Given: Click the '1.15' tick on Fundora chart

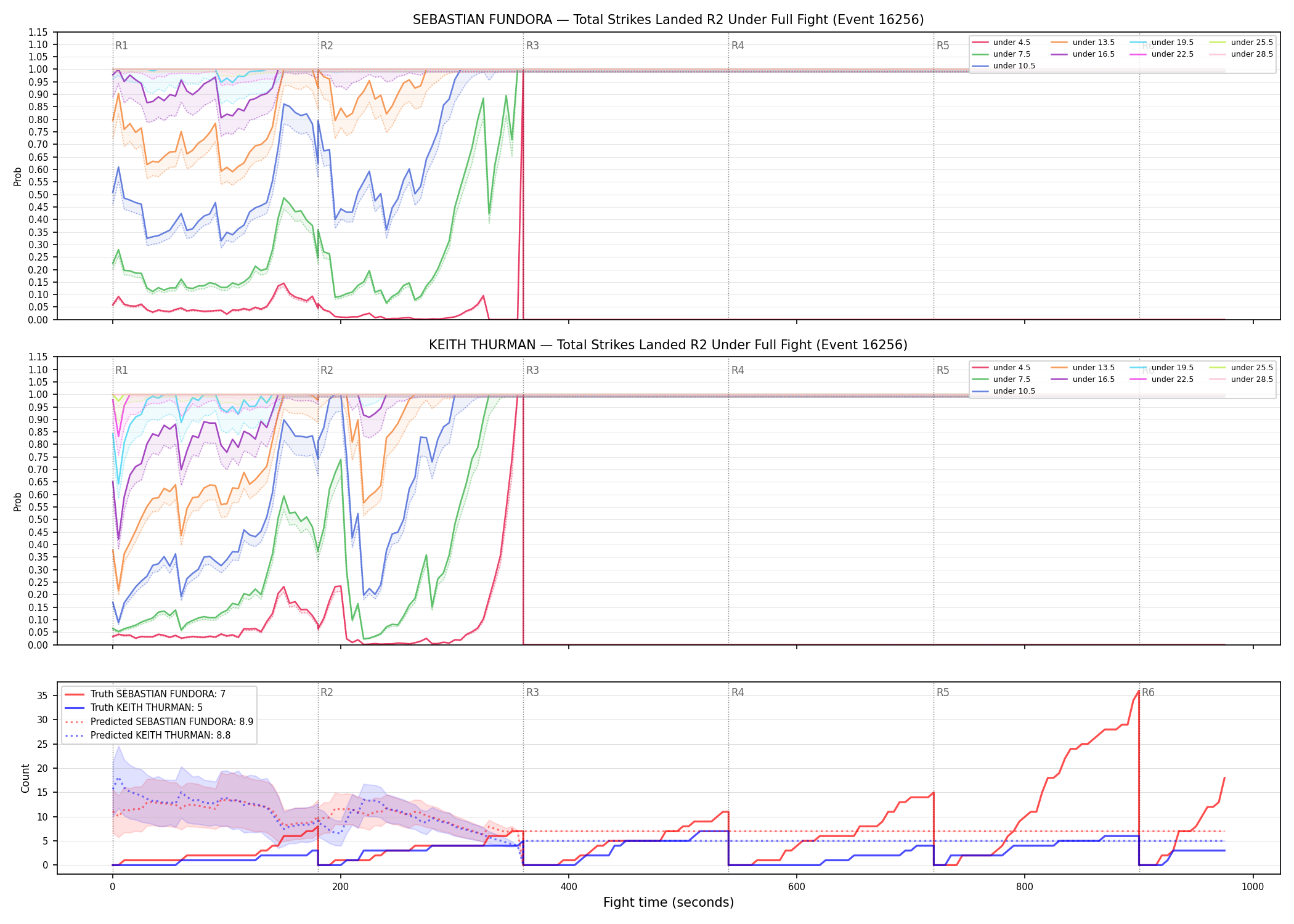Looking at the screenshot, I should (x=38, y=32).
